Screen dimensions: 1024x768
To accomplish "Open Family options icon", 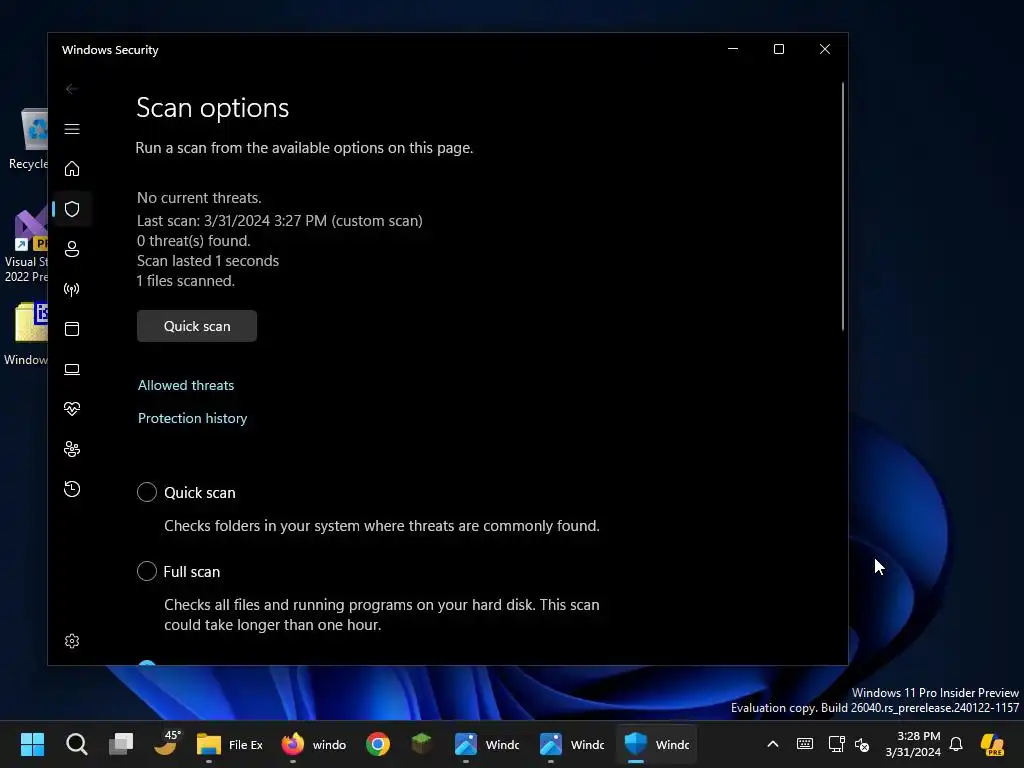I will 72,449.
